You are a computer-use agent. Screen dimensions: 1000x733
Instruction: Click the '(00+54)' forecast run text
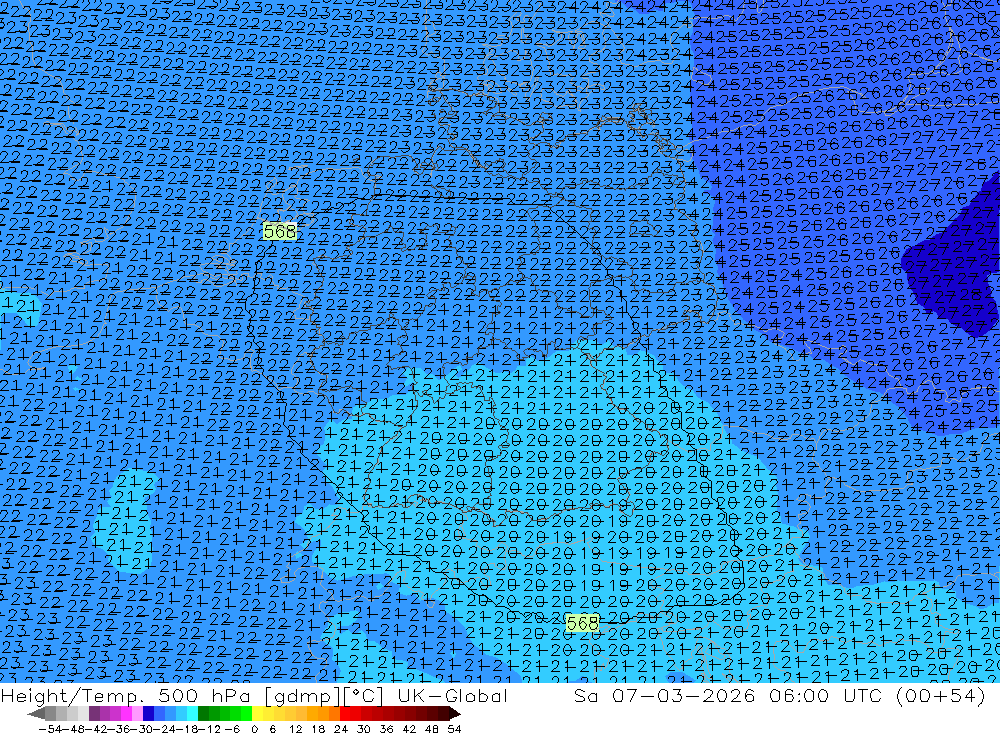940,696
